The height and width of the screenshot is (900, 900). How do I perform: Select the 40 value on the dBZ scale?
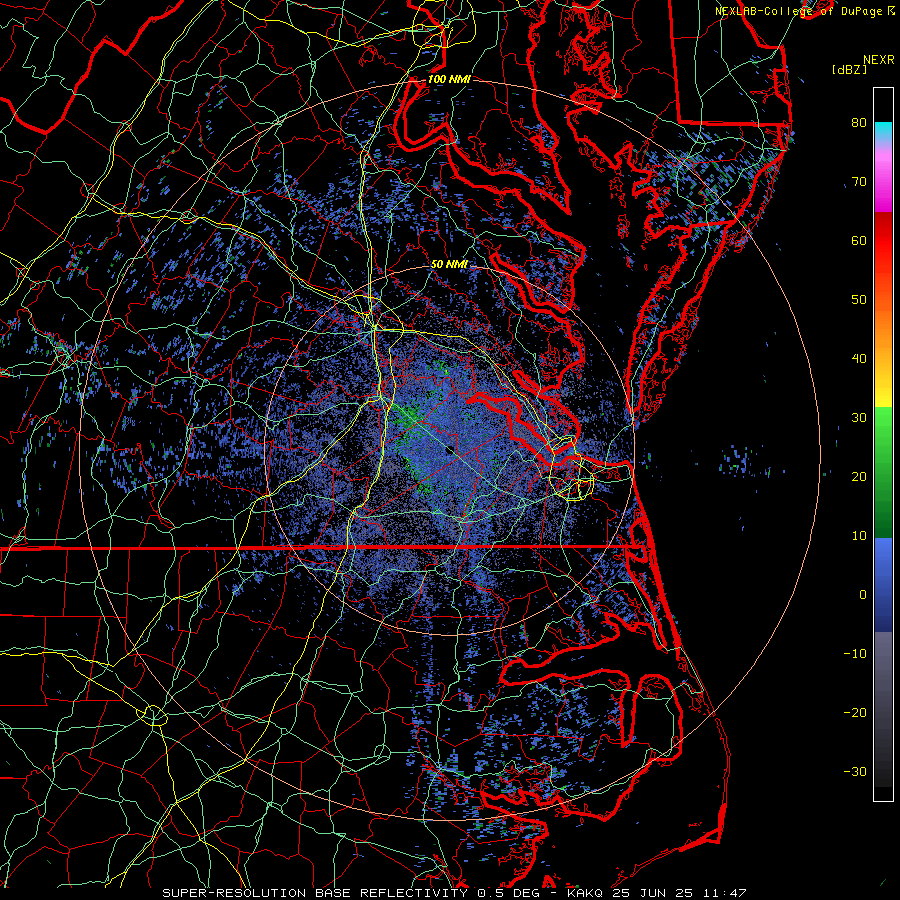pos(859,359)
